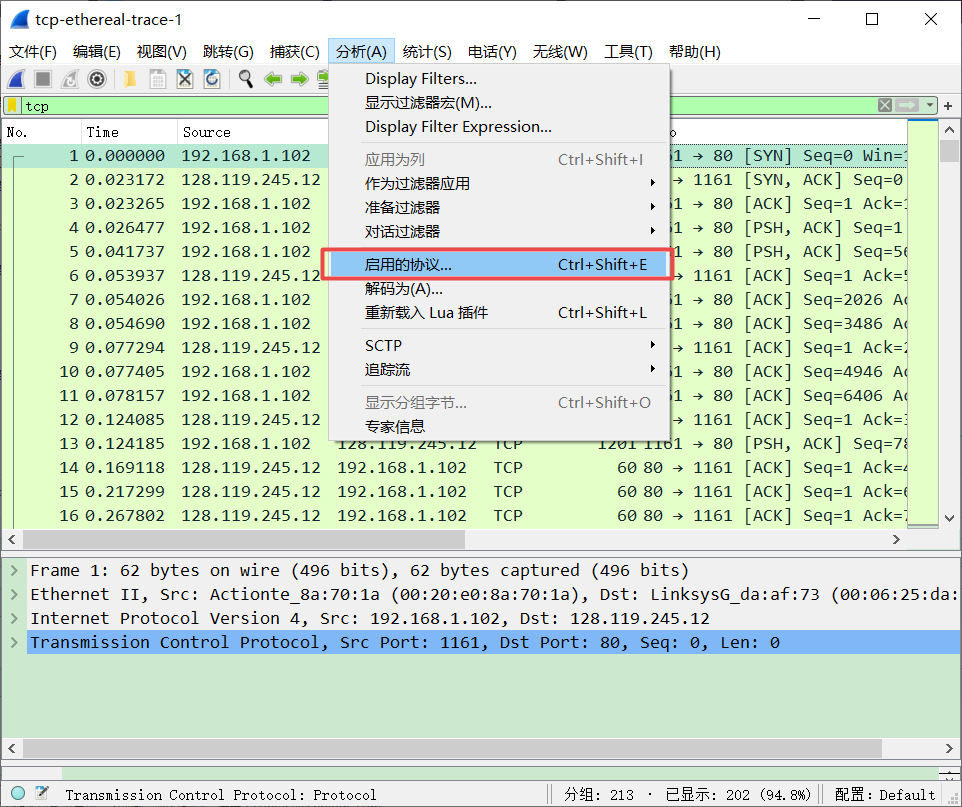Screen dimensions: 962x807
Task: Open the 文件(F) menu
Action: click(33, 52)
